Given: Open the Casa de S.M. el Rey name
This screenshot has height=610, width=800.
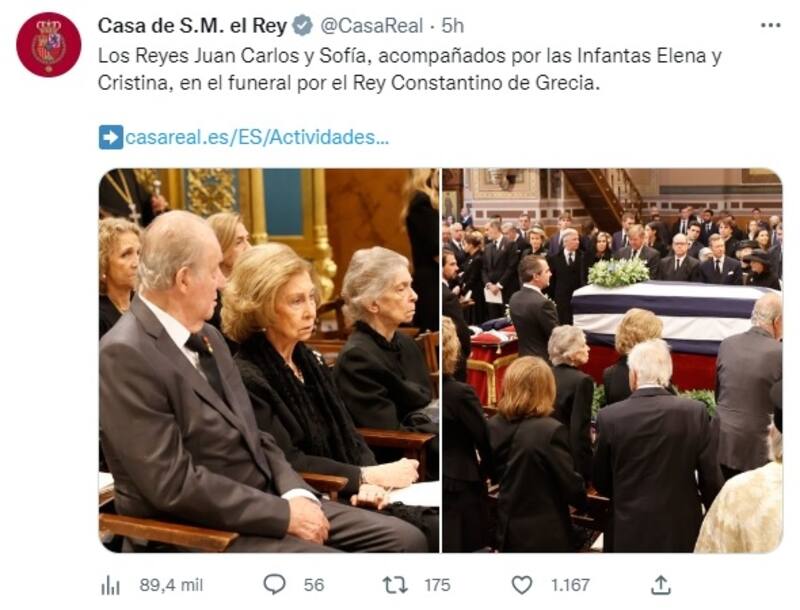Looking at the screenshot, I should point(192,26).
